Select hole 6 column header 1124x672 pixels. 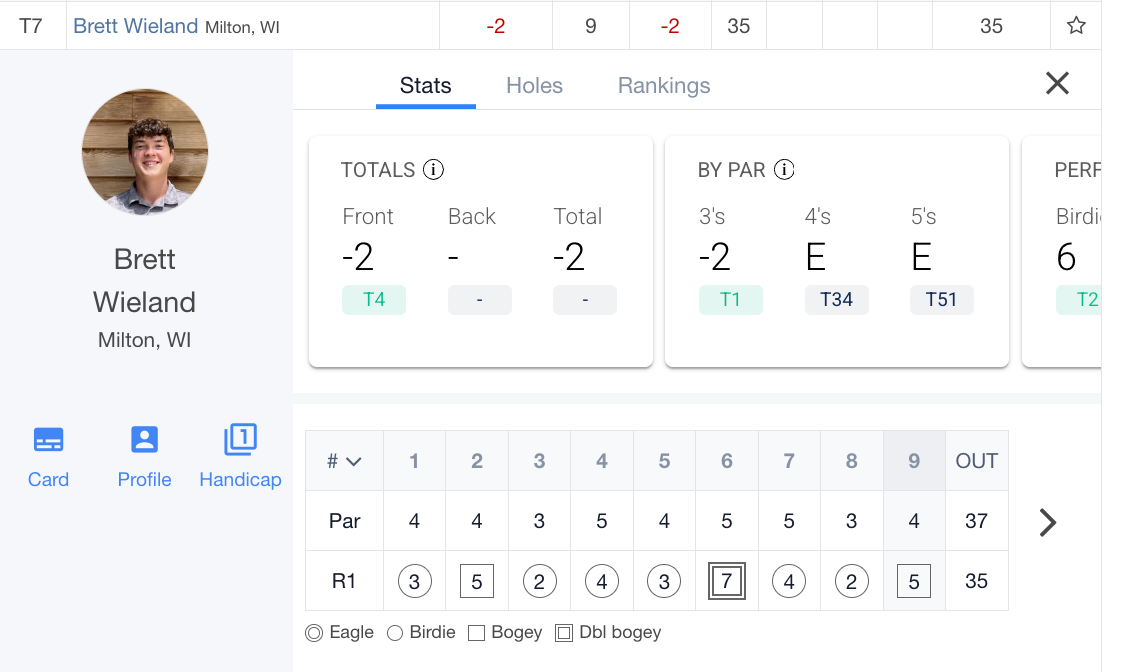pos(727,461)
